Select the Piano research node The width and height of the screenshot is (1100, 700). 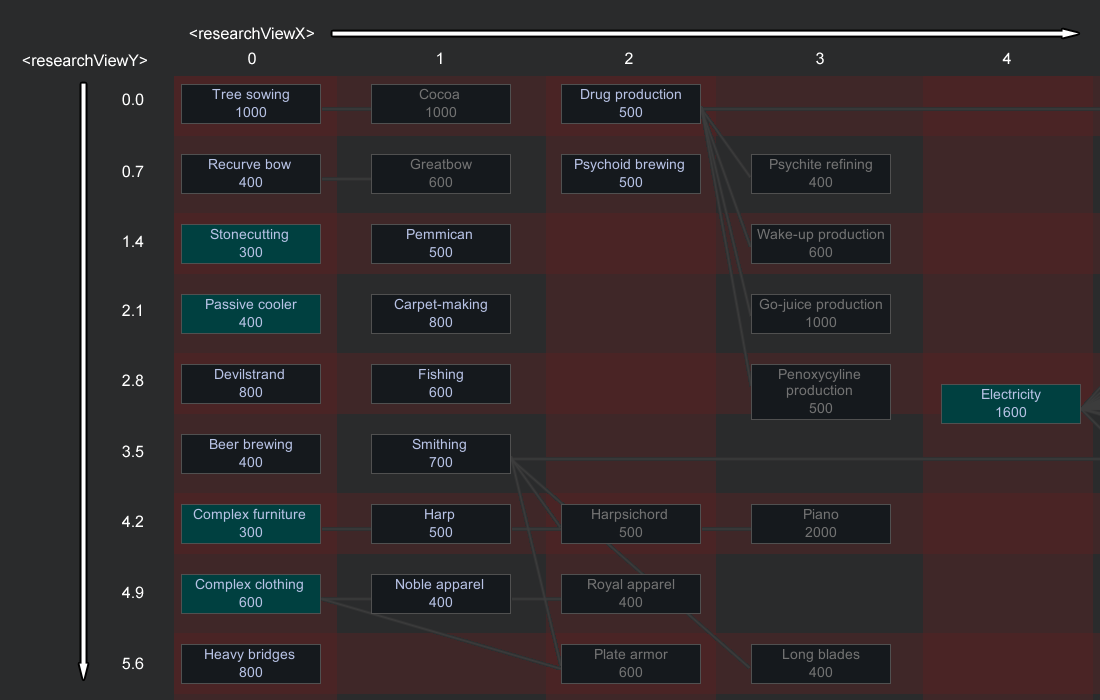820,524
